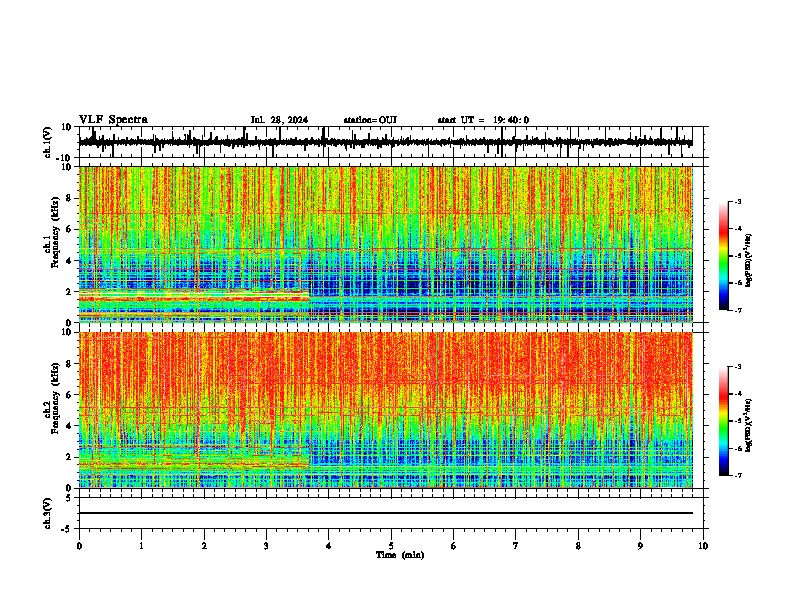Click the flat ch.3 voltage line
The height and width of the screenshot is (612, 792).
coord(385,513)
